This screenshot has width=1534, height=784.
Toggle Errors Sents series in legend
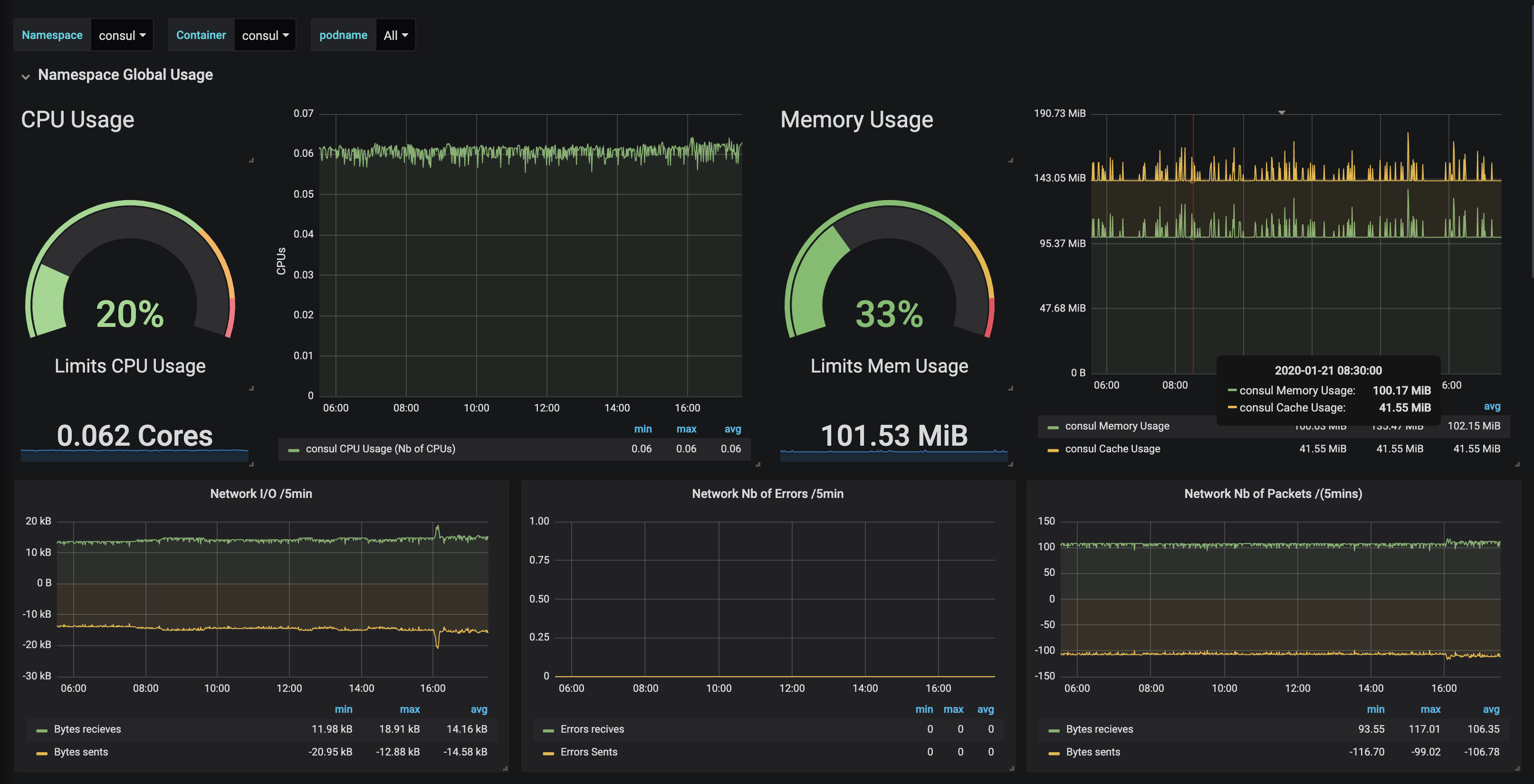click(x=588, y=752)
